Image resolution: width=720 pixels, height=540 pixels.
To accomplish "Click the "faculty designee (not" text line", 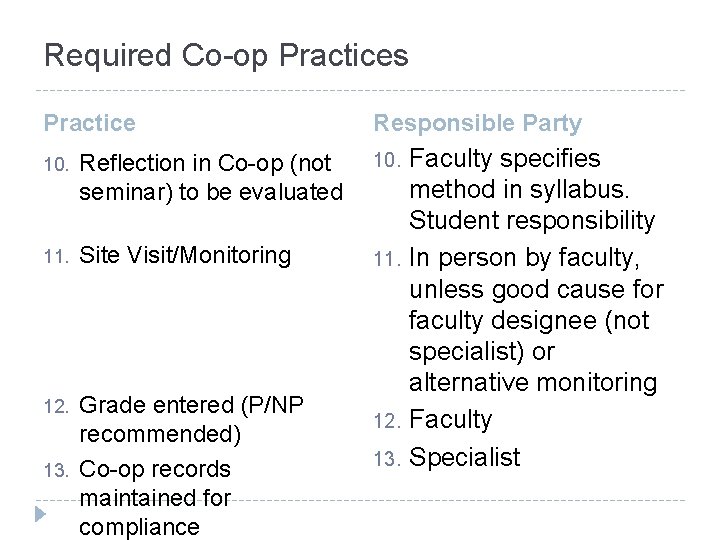I will click(528, 321).
